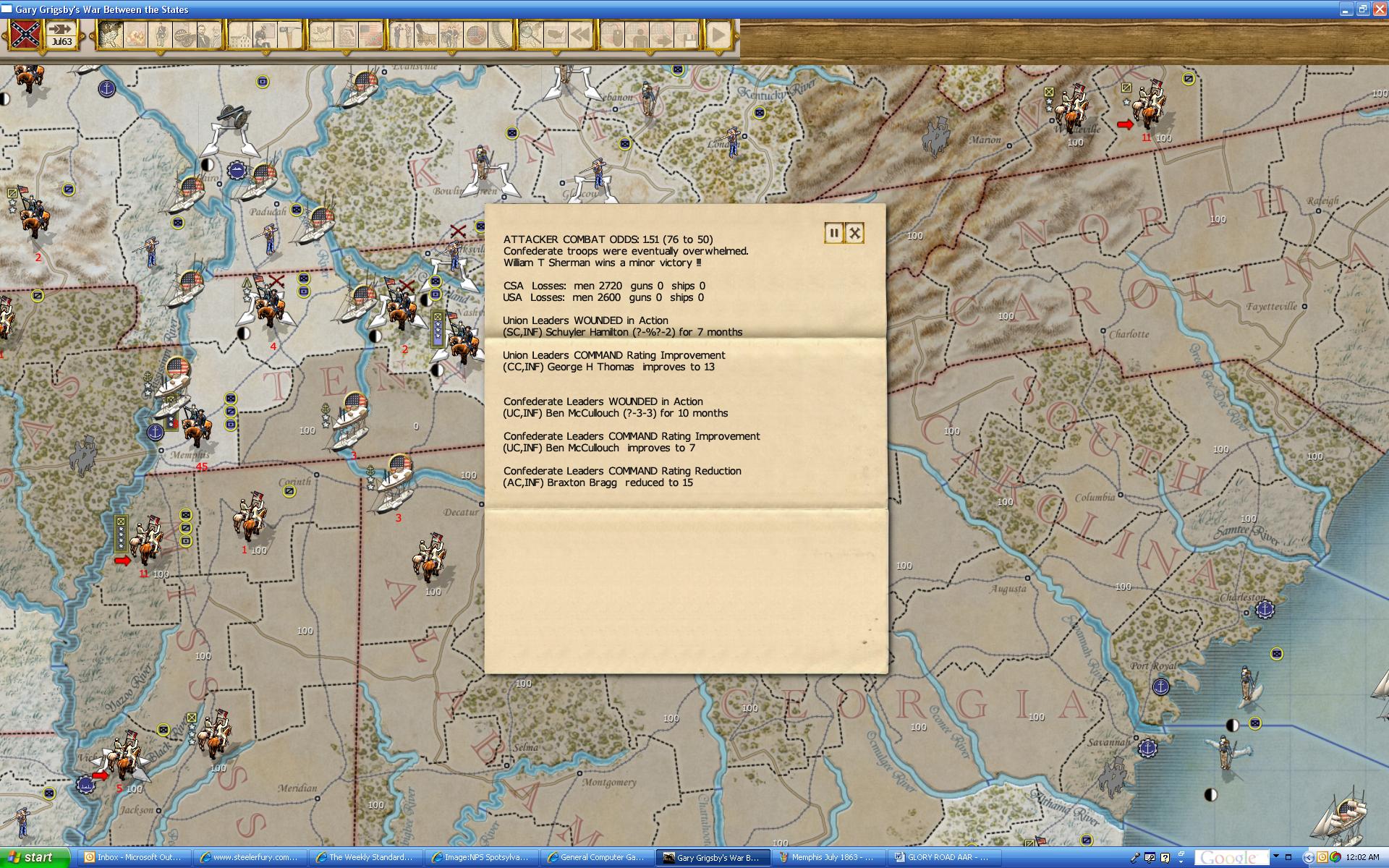Screen dimensions: 1389x868
Task: Click the Schuyler Hamilton wounded line
Action: (x=623, y=332)
